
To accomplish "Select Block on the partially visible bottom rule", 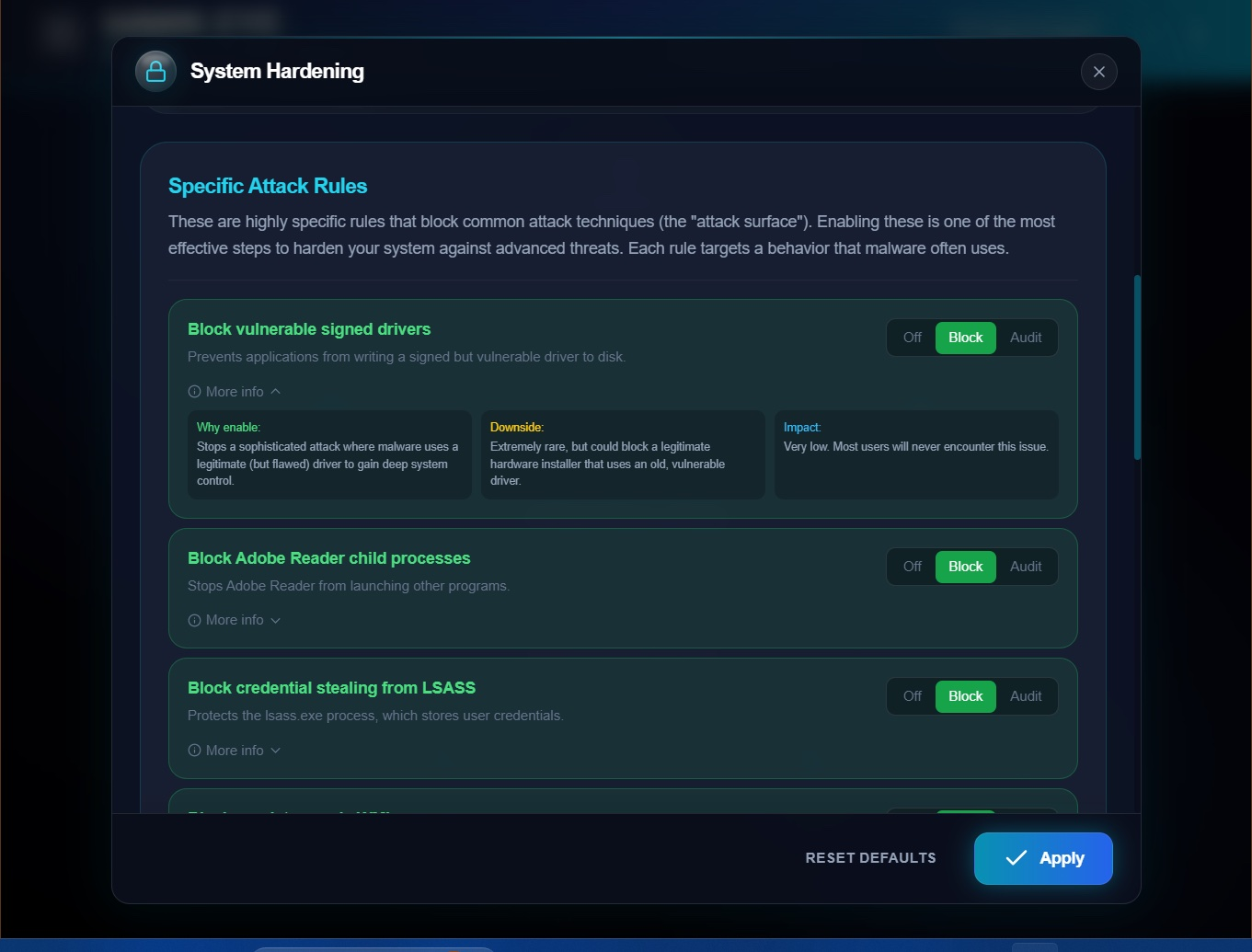I will click(965, 813).
